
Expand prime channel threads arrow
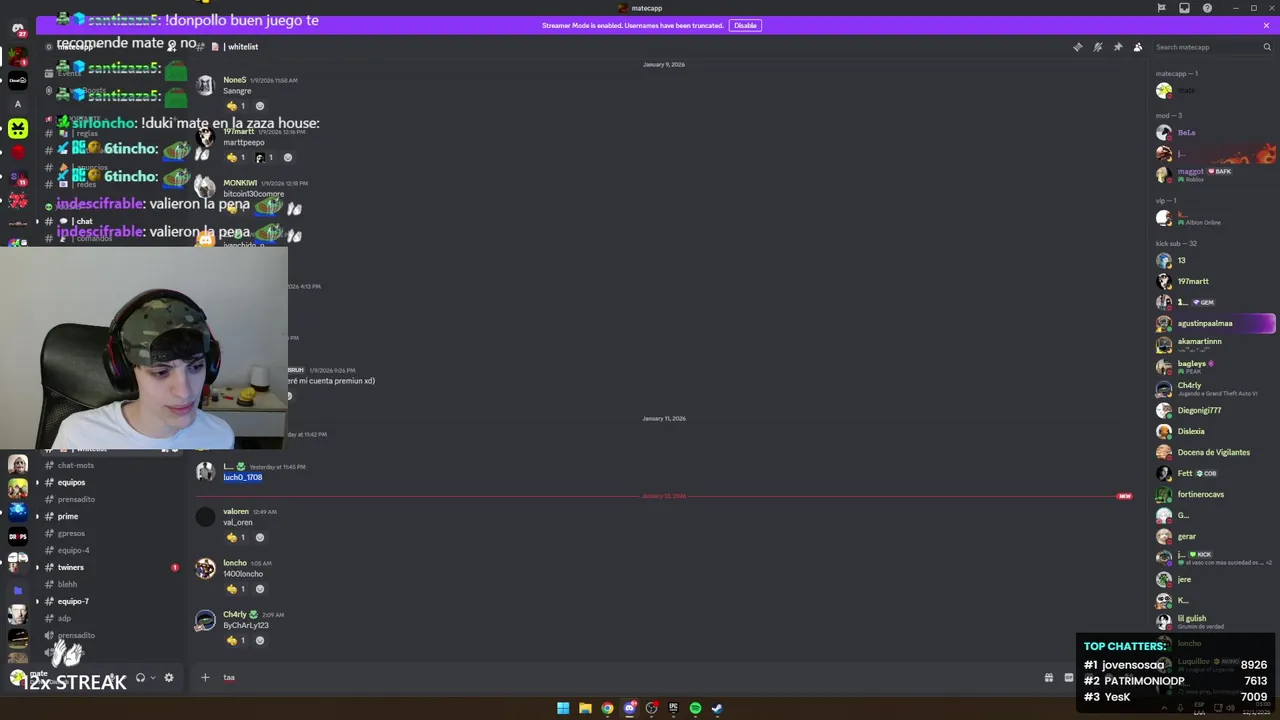click(37, 516)
